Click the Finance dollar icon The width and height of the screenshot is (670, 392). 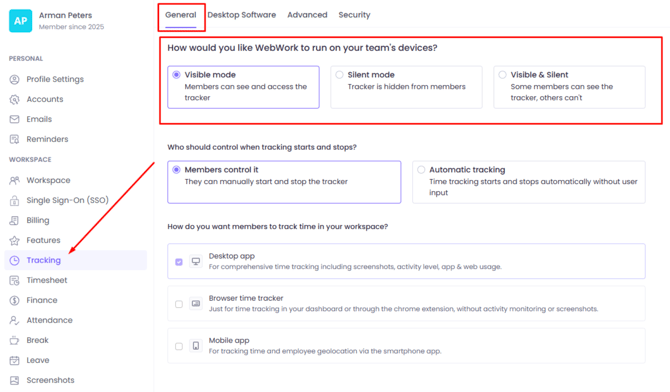(15, 301)
